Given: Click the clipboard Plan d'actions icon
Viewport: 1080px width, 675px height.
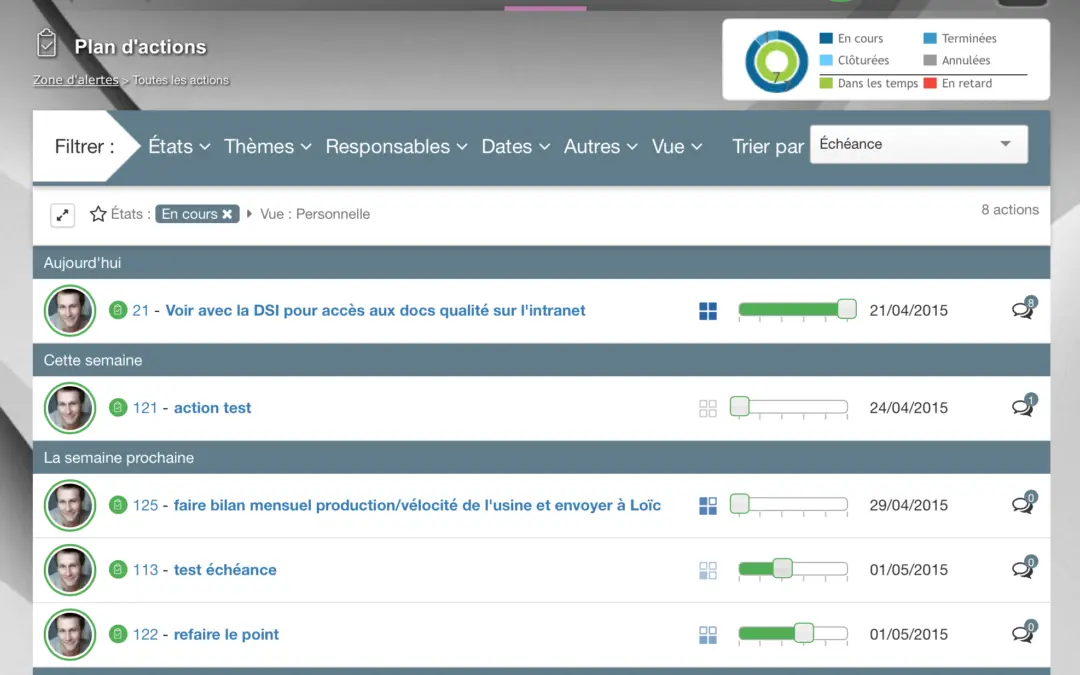Looking at the screenshot, I should [46, 44].
